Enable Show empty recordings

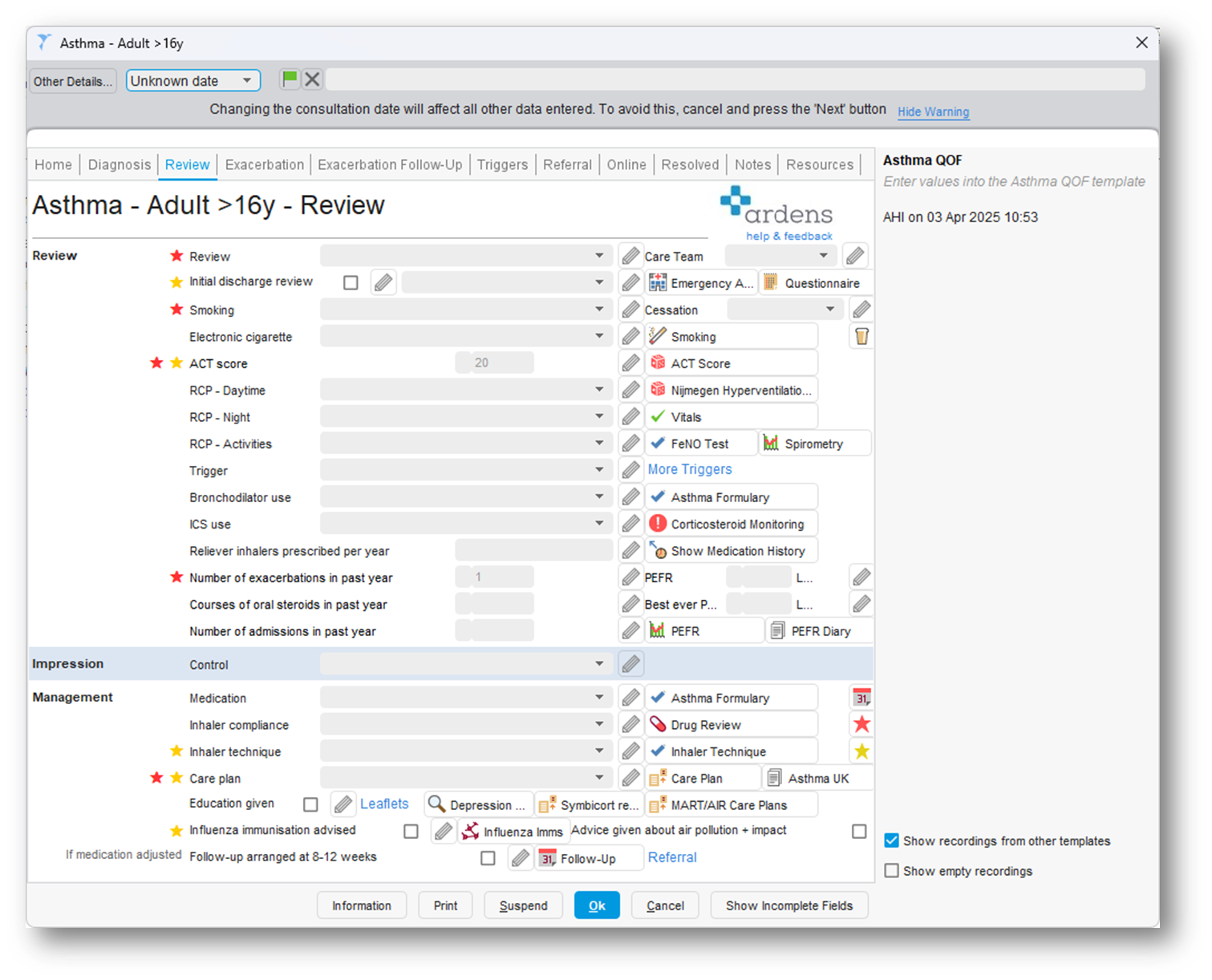[x=891, y=871]
